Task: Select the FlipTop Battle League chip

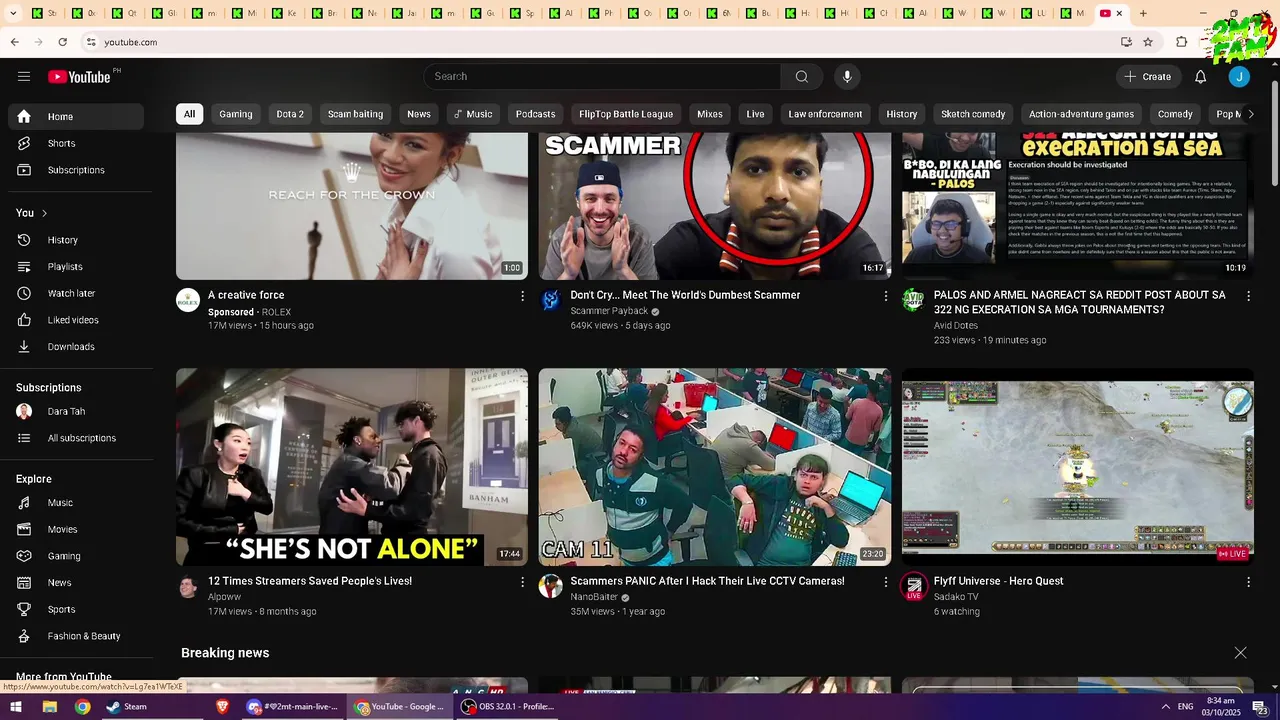Action: (626, 114)
